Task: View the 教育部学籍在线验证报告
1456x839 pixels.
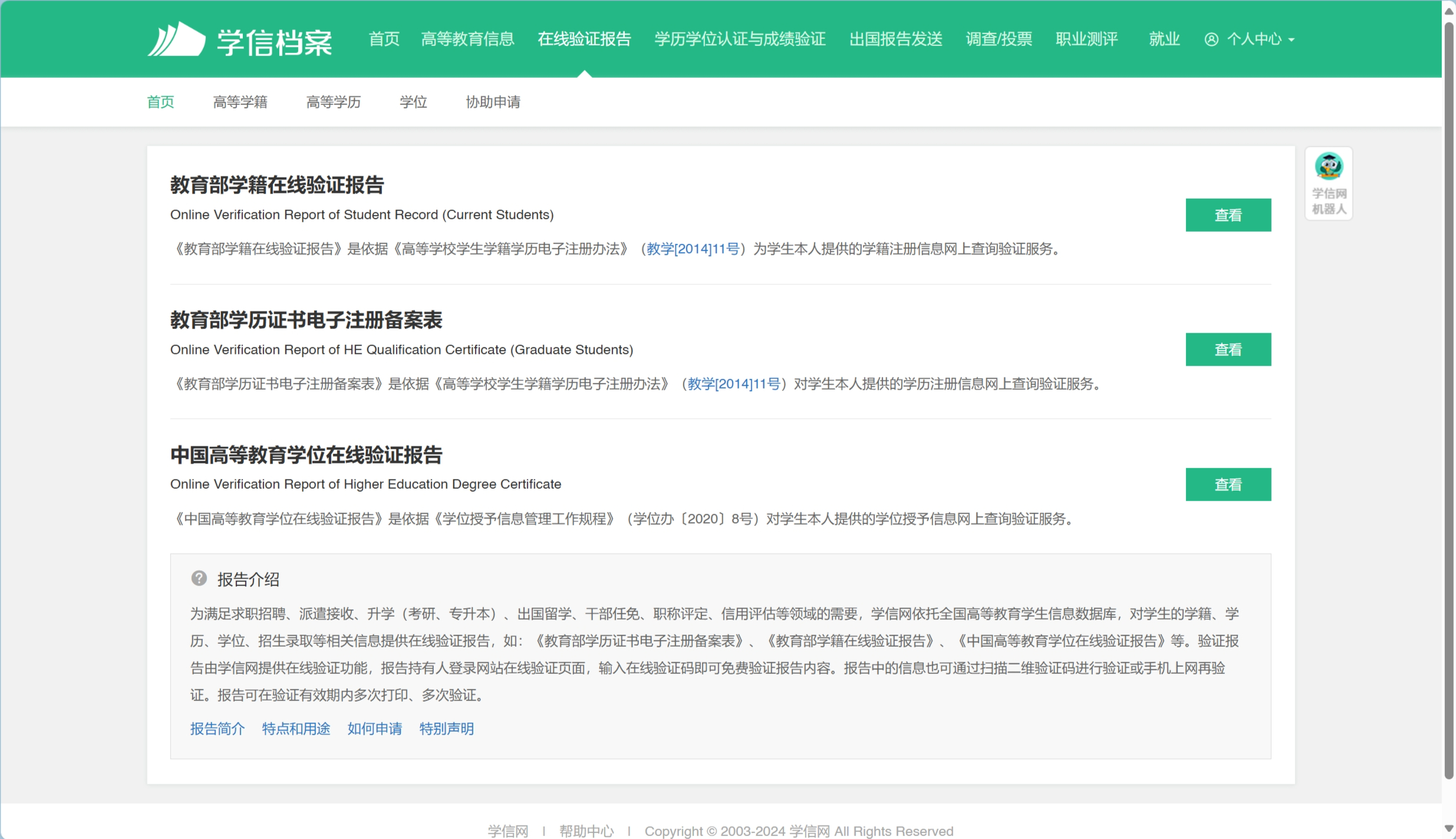Action: pos(1228,215)
